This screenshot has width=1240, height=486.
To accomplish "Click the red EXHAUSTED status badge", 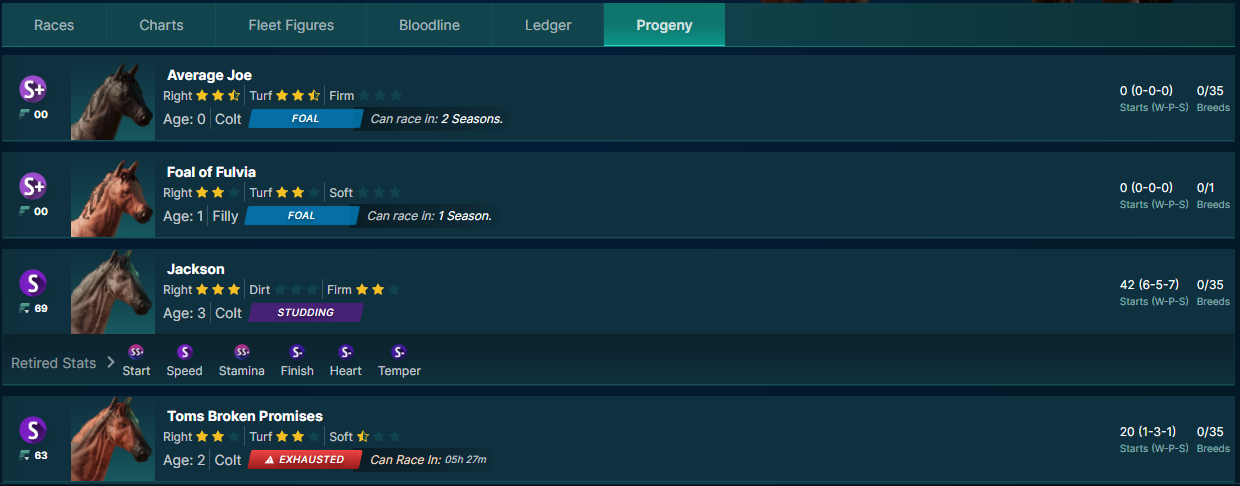I will coord(305,460).
